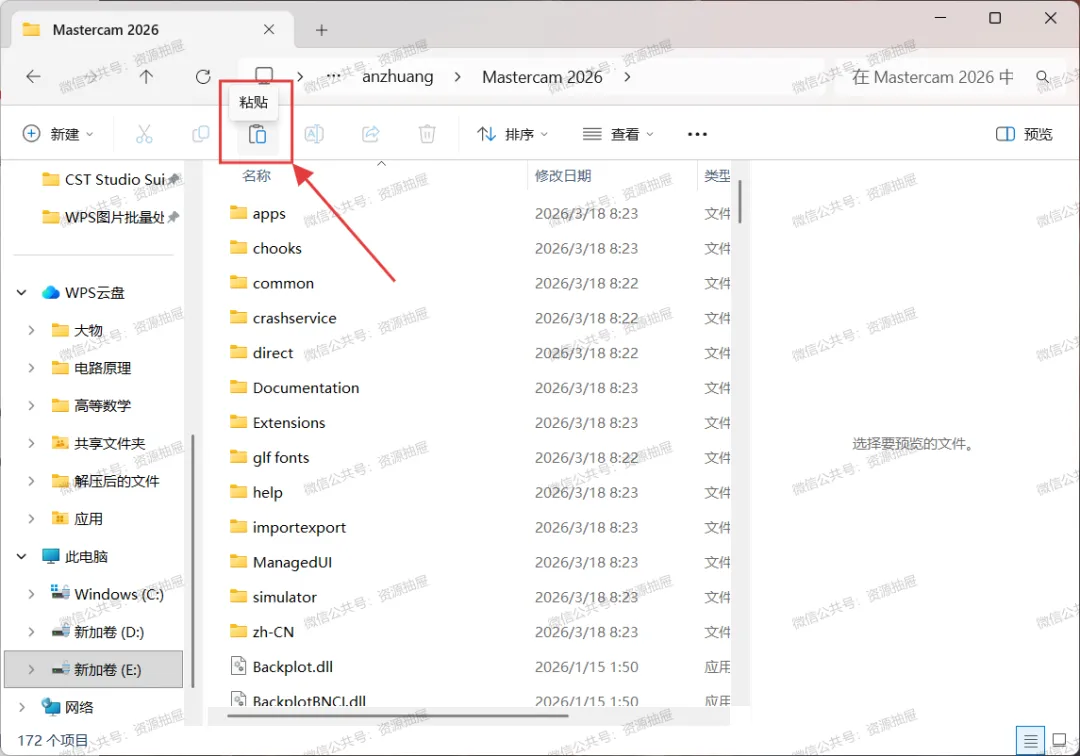
Task: Go back with the left arrow
Action: [33, 76]
